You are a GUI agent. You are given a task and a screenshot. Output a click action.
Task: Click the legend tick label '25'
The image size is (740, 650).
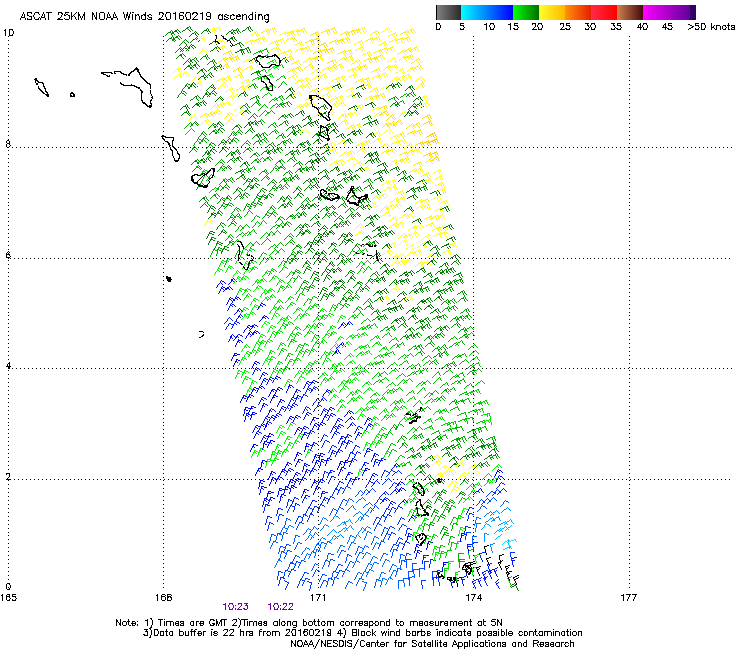pos(565,27)
